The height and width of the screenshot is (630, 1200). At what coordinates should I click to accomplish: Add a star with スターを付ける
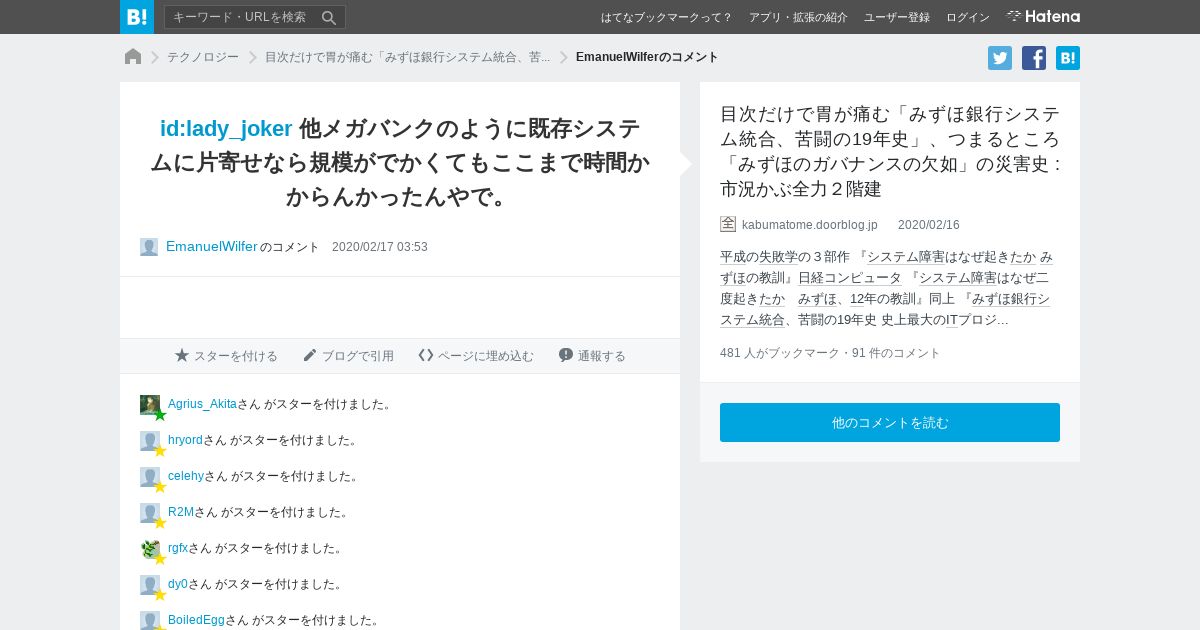pyautogui.click(x=226, y=356)
